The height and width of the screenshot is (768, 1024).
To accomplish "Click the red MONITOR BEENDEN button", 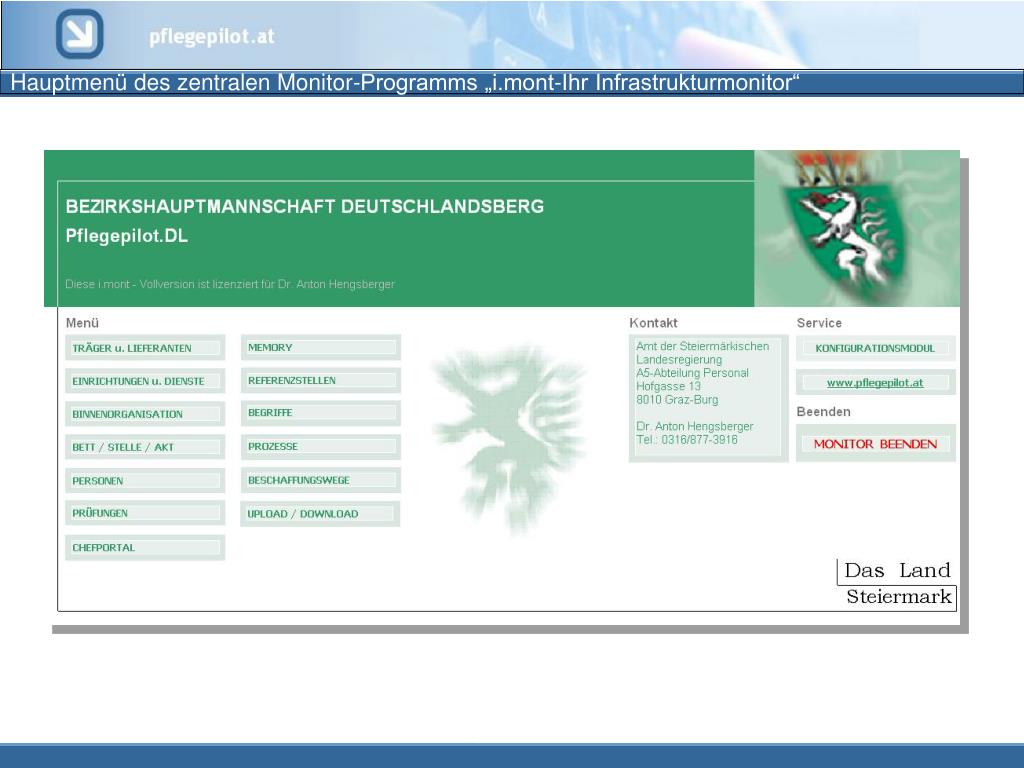I will 875,444.
